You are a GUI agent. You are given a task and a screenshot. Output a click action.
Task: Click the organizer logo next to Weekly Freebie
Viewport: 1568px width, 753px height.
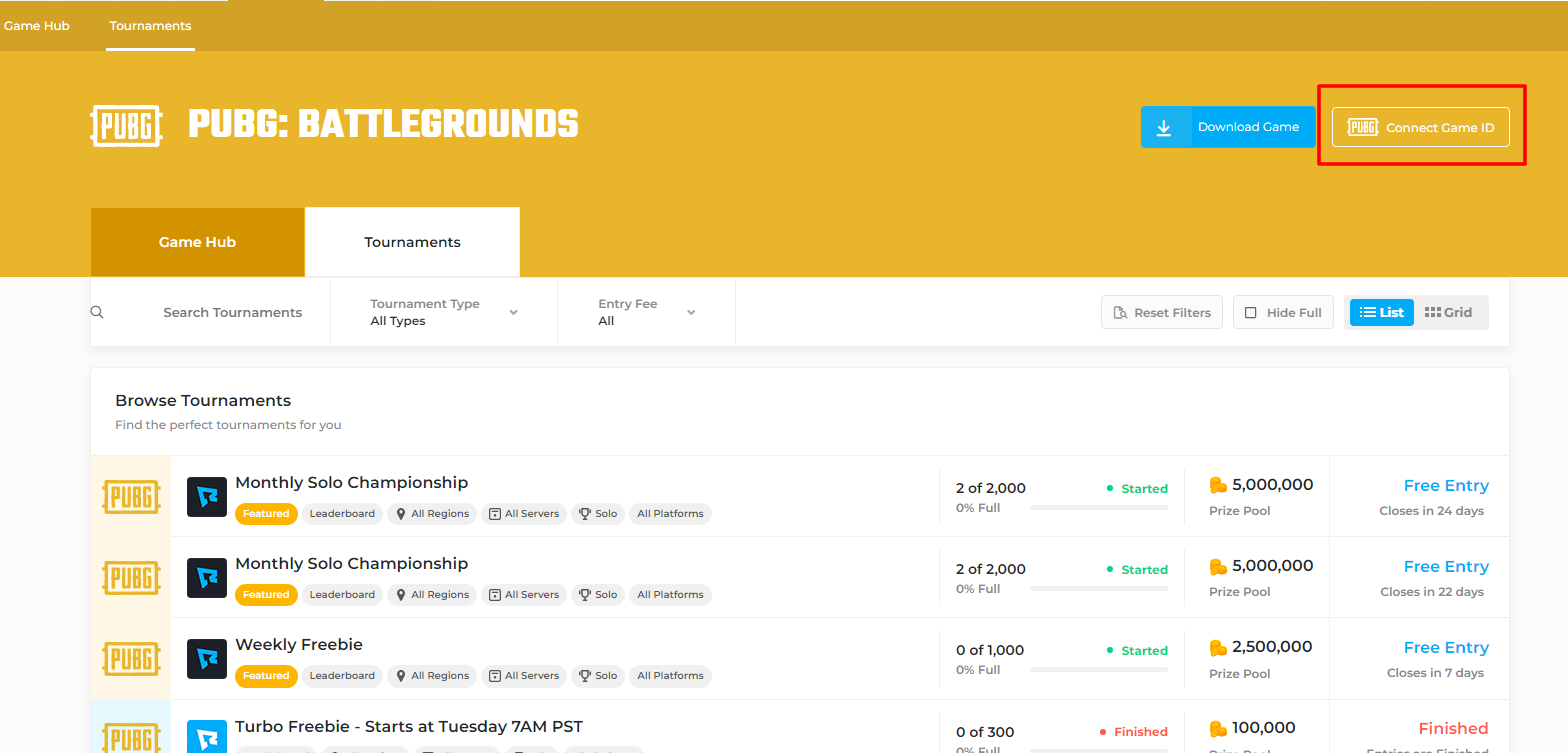207,659
